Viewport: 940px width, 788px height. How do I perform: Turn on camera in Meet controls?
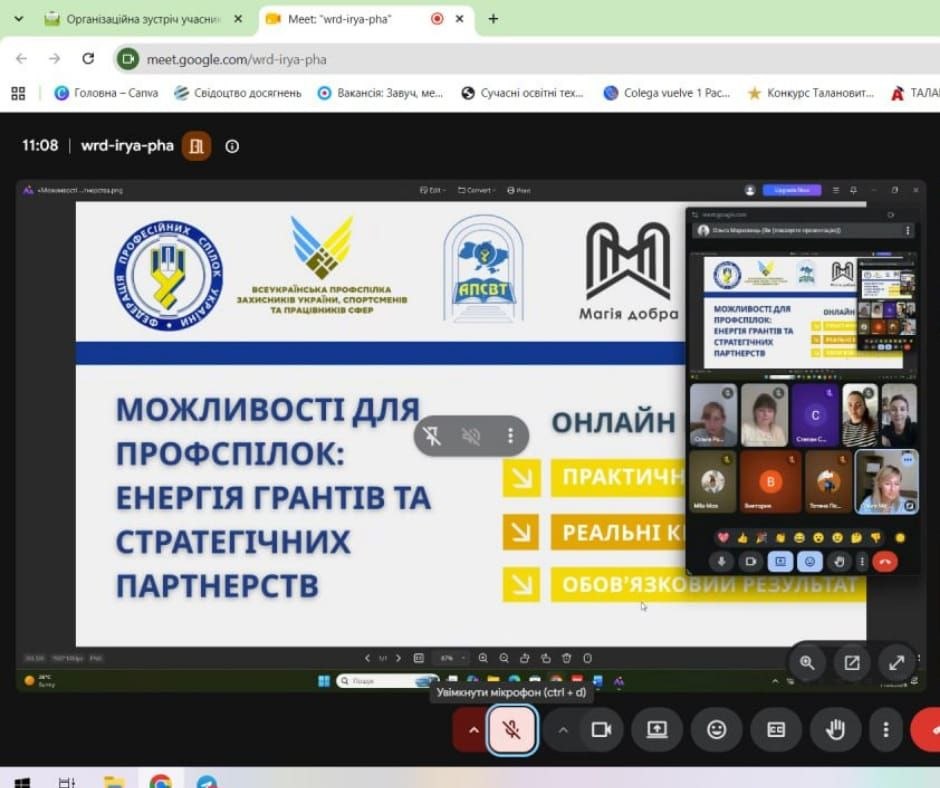[x=601, y=730]
